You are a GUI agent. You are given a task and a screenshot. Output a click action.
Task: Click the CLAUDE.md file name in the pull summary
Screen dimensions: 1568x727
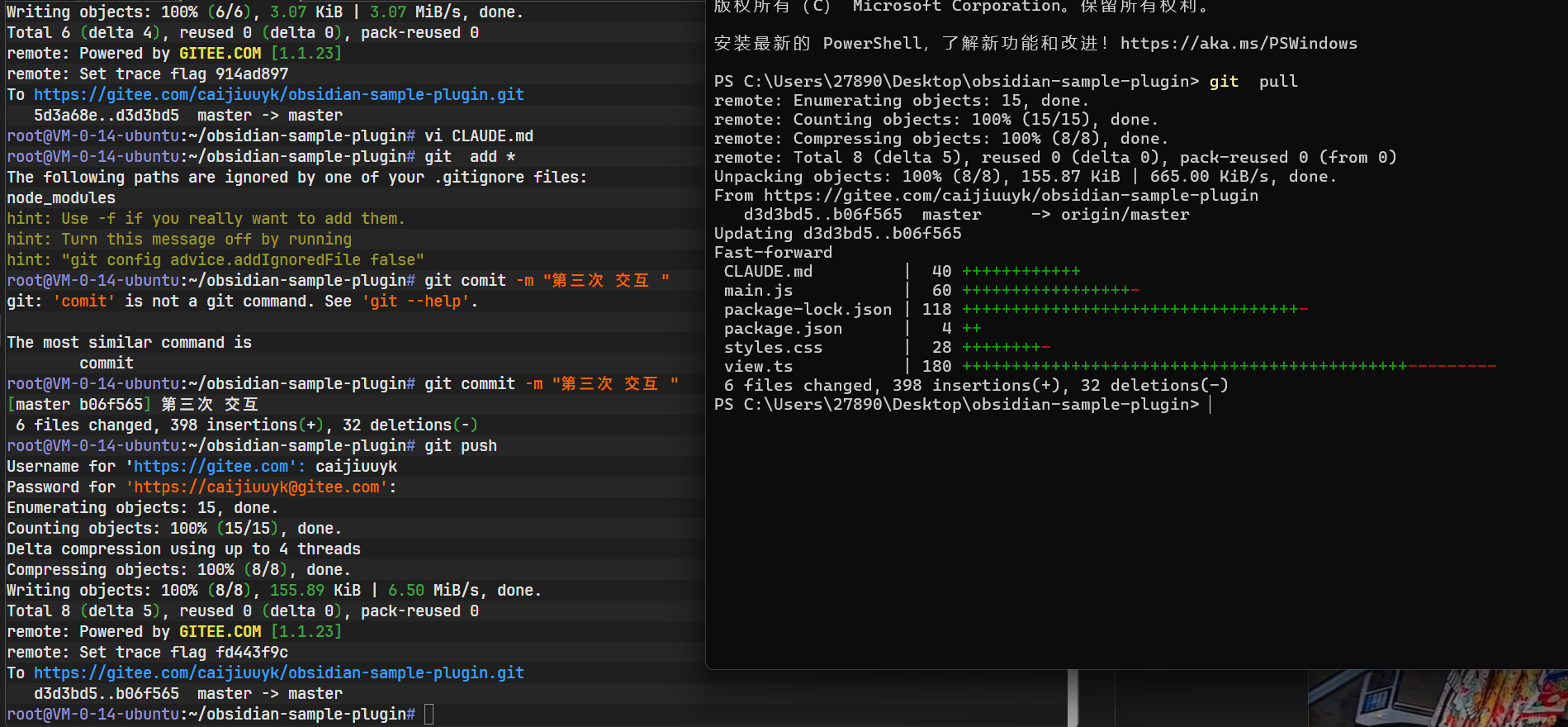coord(768,272)
